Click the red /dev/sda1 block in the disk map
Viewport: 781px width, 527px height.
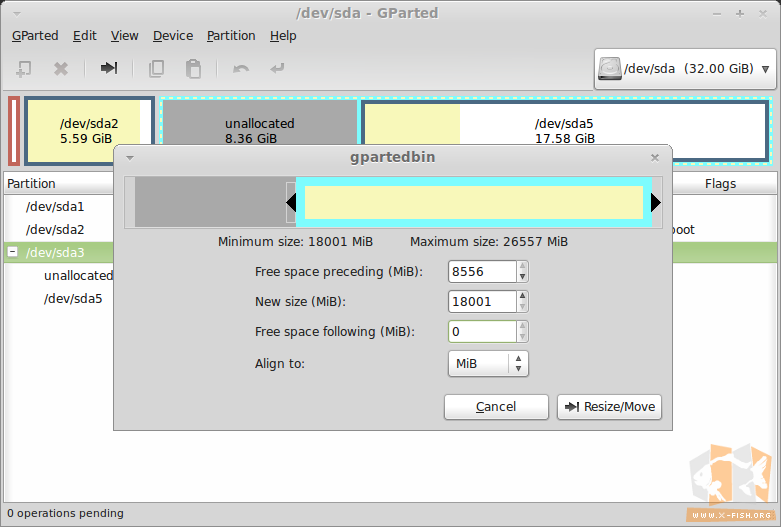(14, 131)
